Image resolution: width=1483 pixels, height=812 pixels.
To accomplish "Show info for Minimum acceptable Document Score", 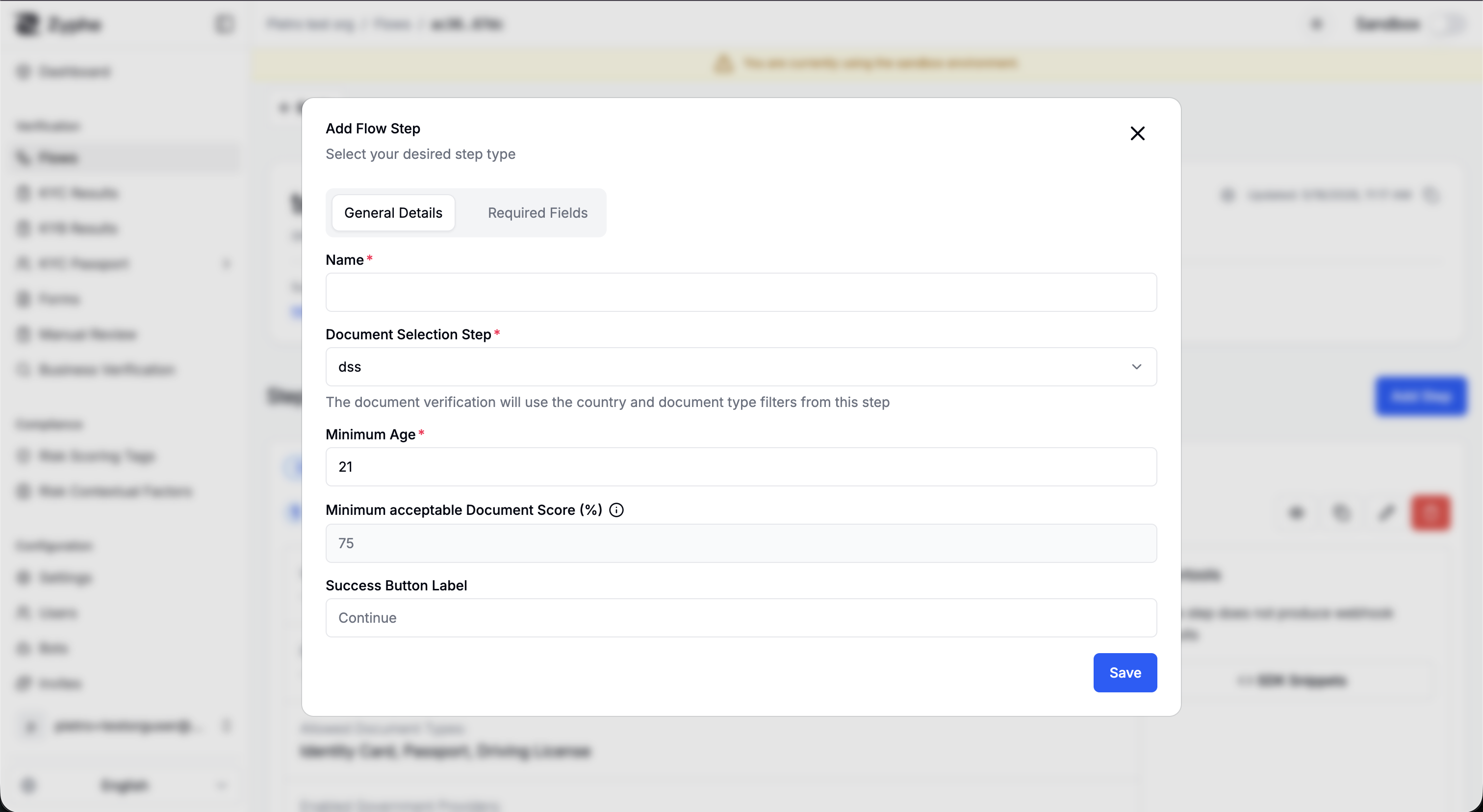I will pos(616,510).
